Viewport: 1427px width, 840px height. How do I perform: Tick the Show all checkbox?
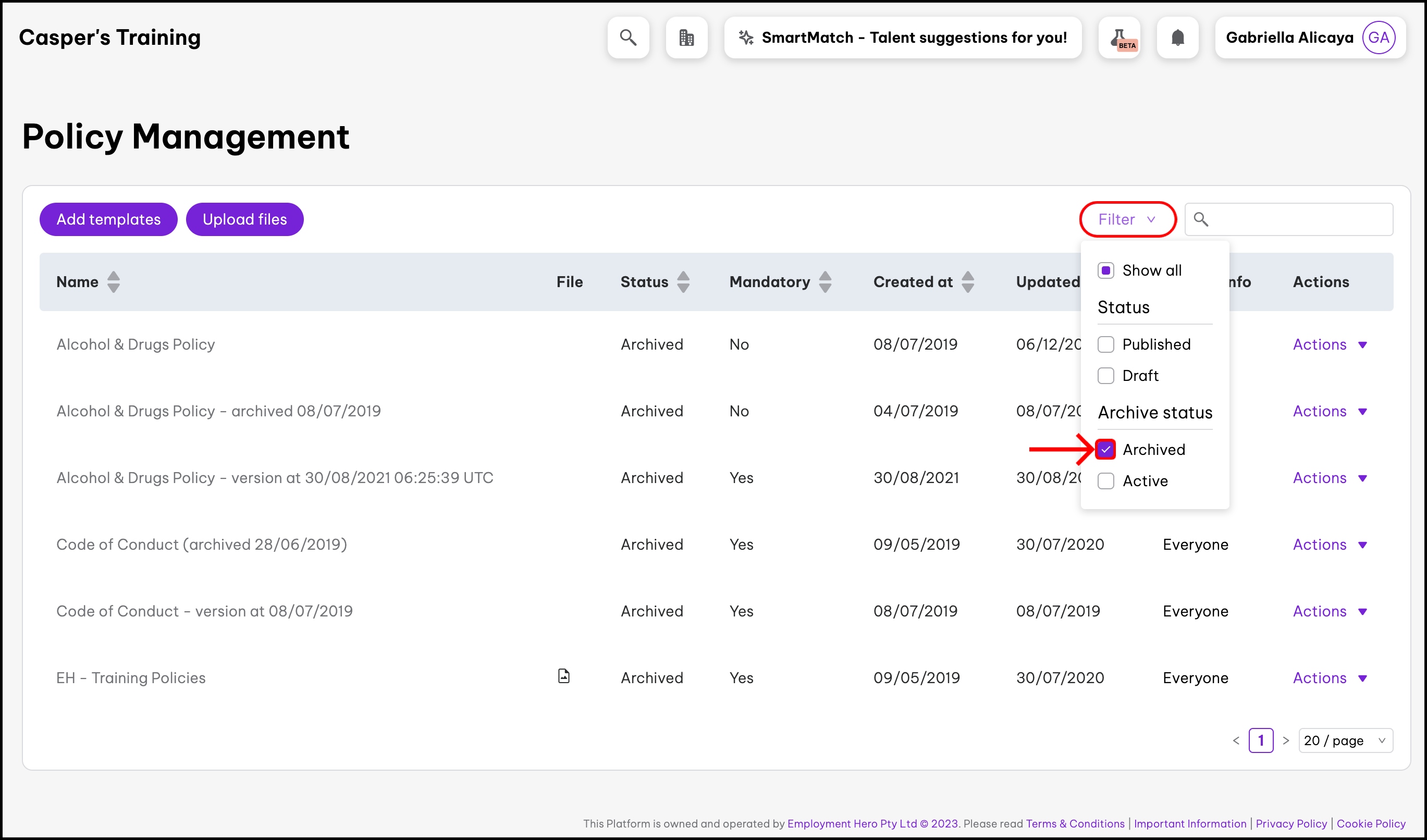click(1105, 270)
